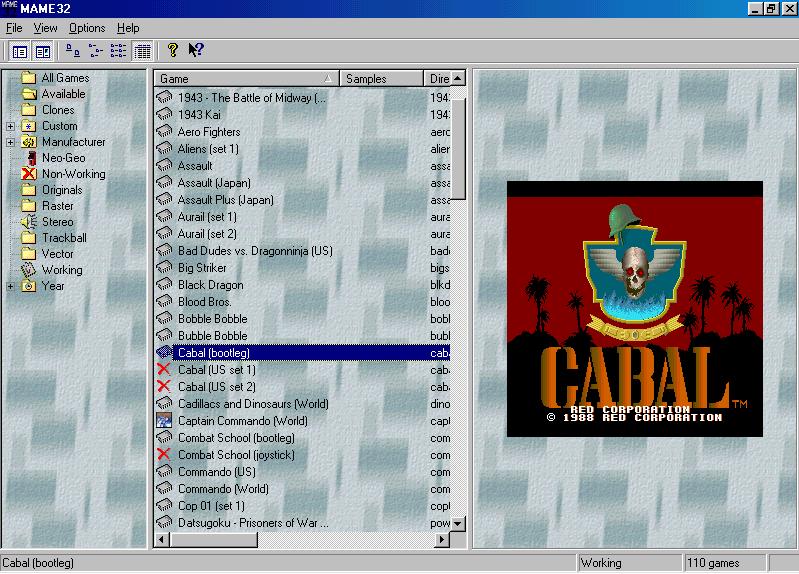The width and height of the screenshot is (799, 574).
Task: Sort by the Game column header
Action: coord(246,79)
